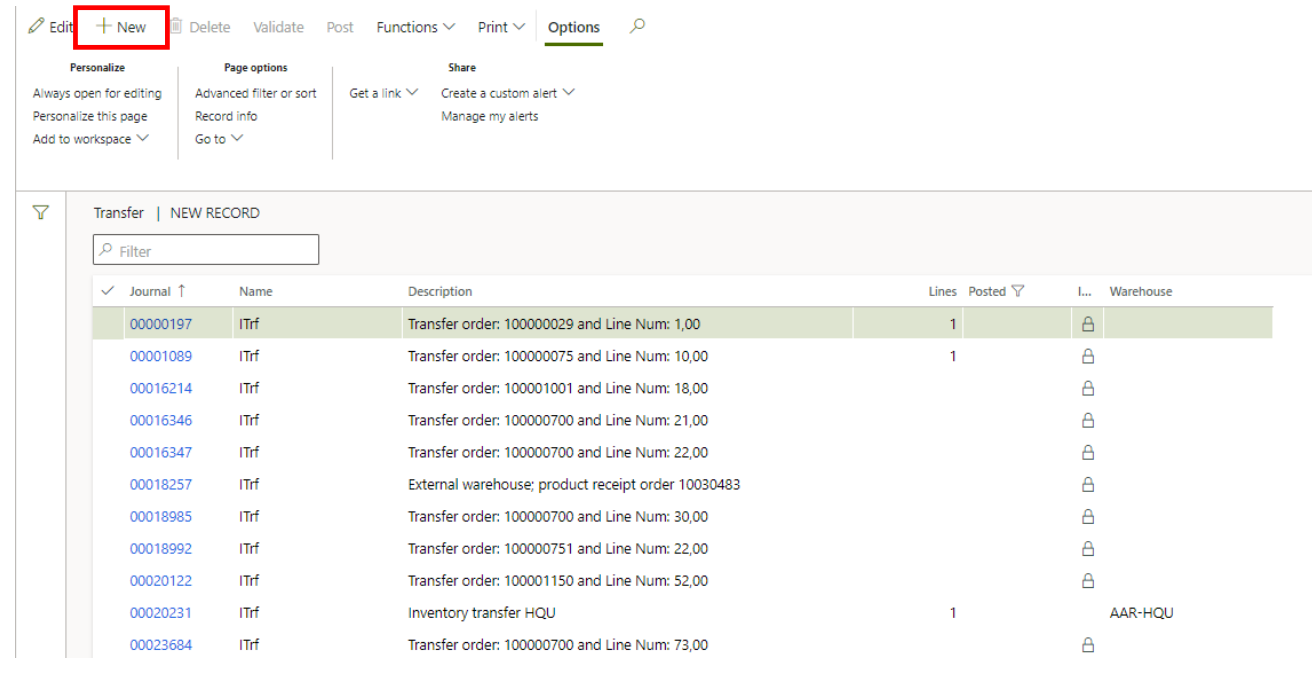Open the filter pane funnel icon
The width and height of the screenshot is (1312, 677).
[41, 212]
